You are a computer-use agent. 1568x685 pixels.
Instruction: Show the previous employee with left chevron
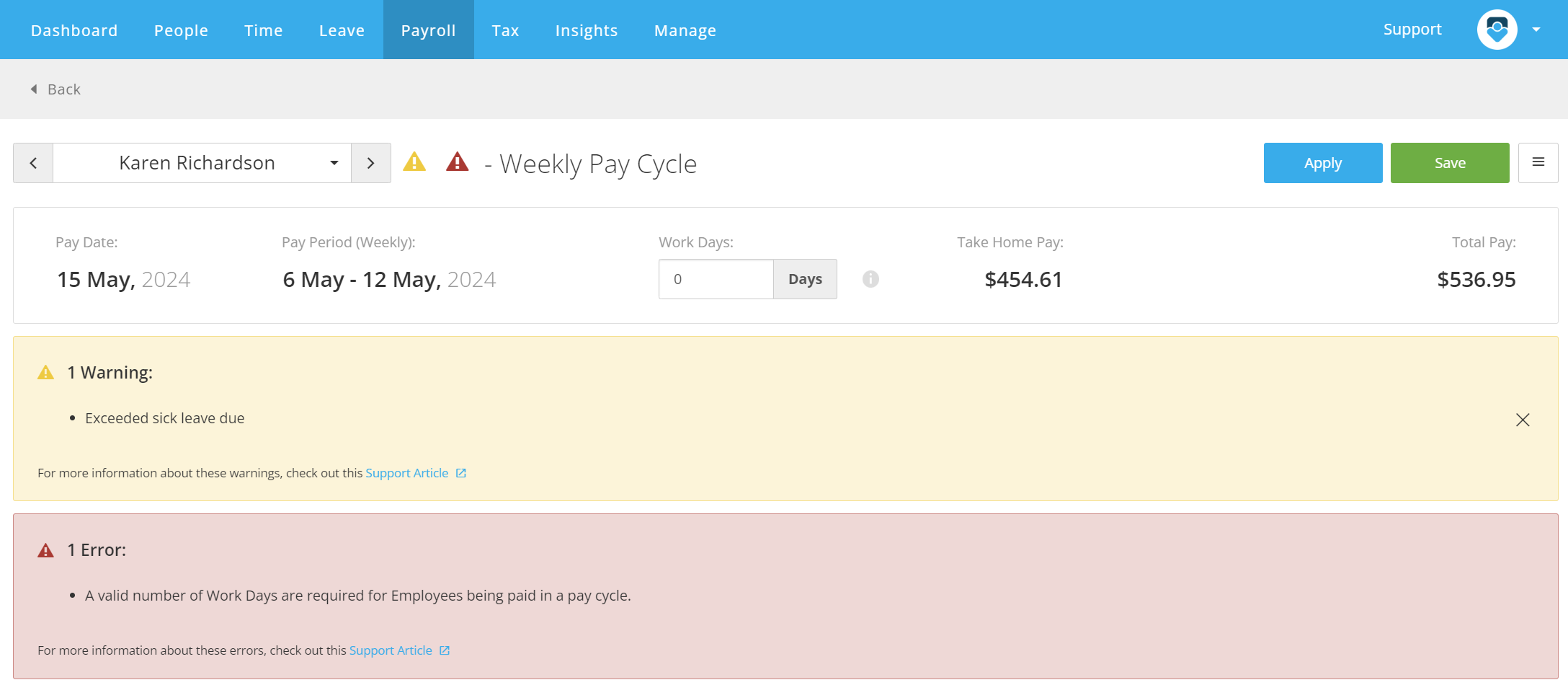[x=33, y=163]
